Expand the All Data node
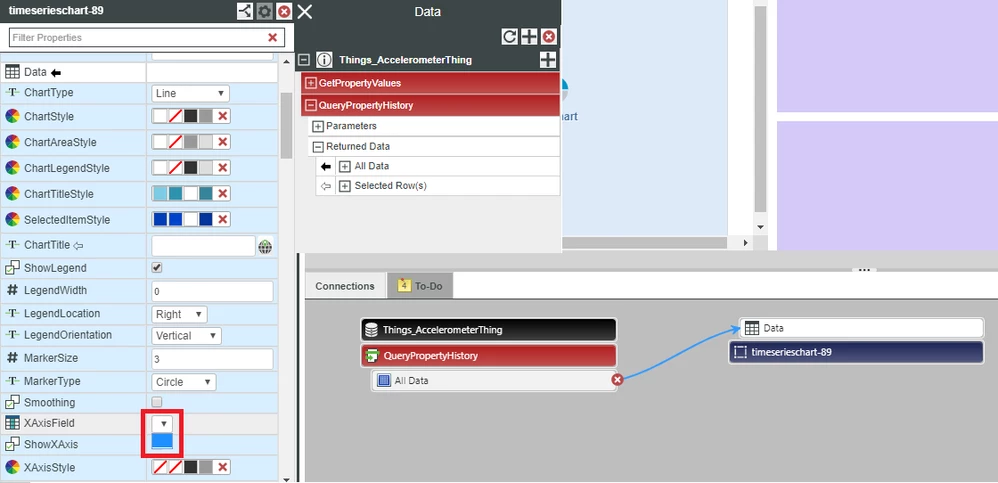The height and width of the screenshot is (483, 998). (345, 166)
